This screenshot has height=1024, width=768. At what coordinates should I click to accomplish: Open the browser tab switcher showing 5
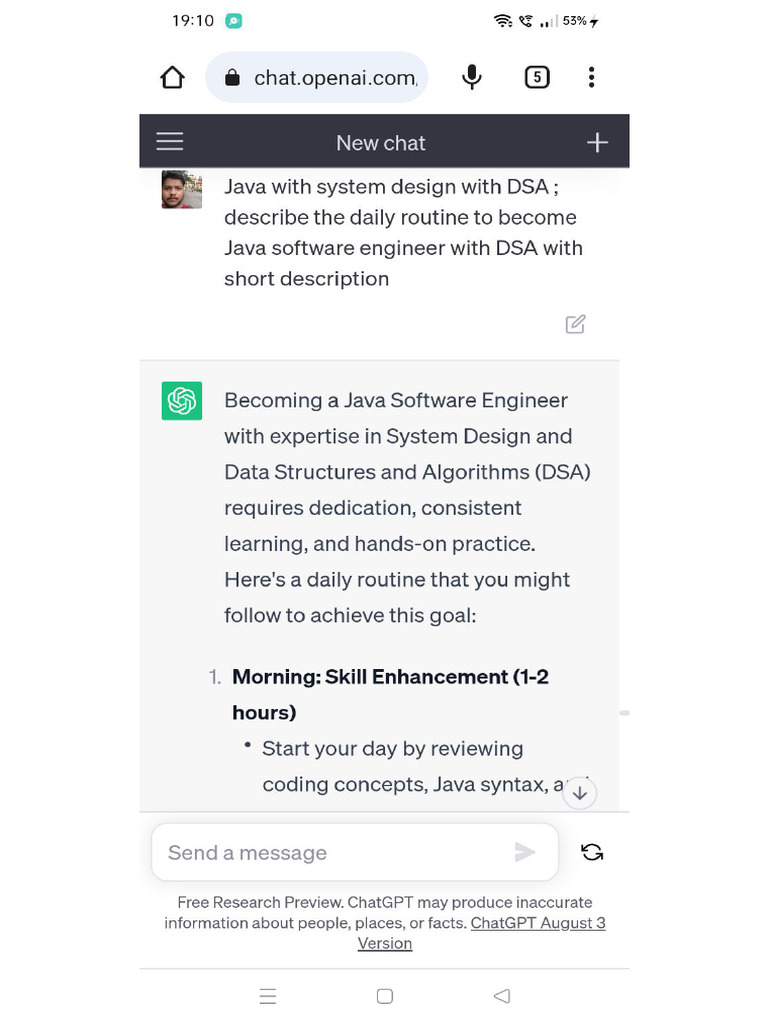click(x=537, y=77)
